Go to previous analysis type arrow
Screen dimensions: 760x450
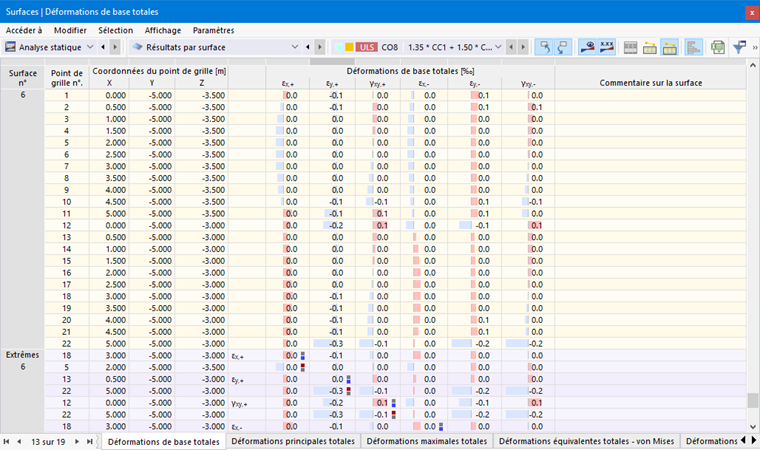[x=103, y=47]
